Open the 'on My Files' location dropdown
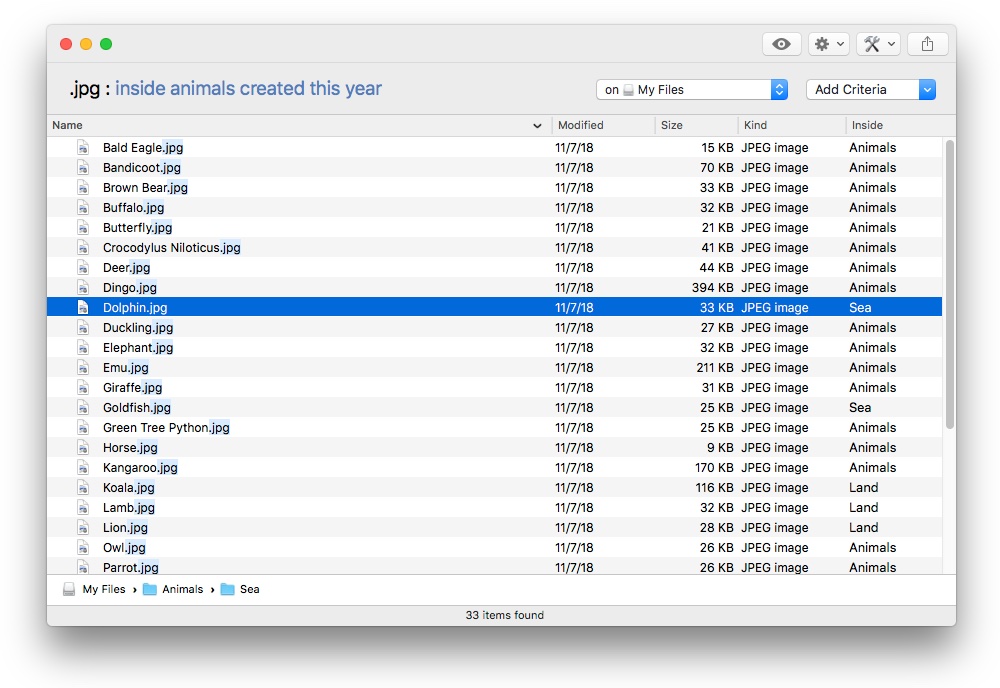1000x688 pixels. click(x=692, y=90)
